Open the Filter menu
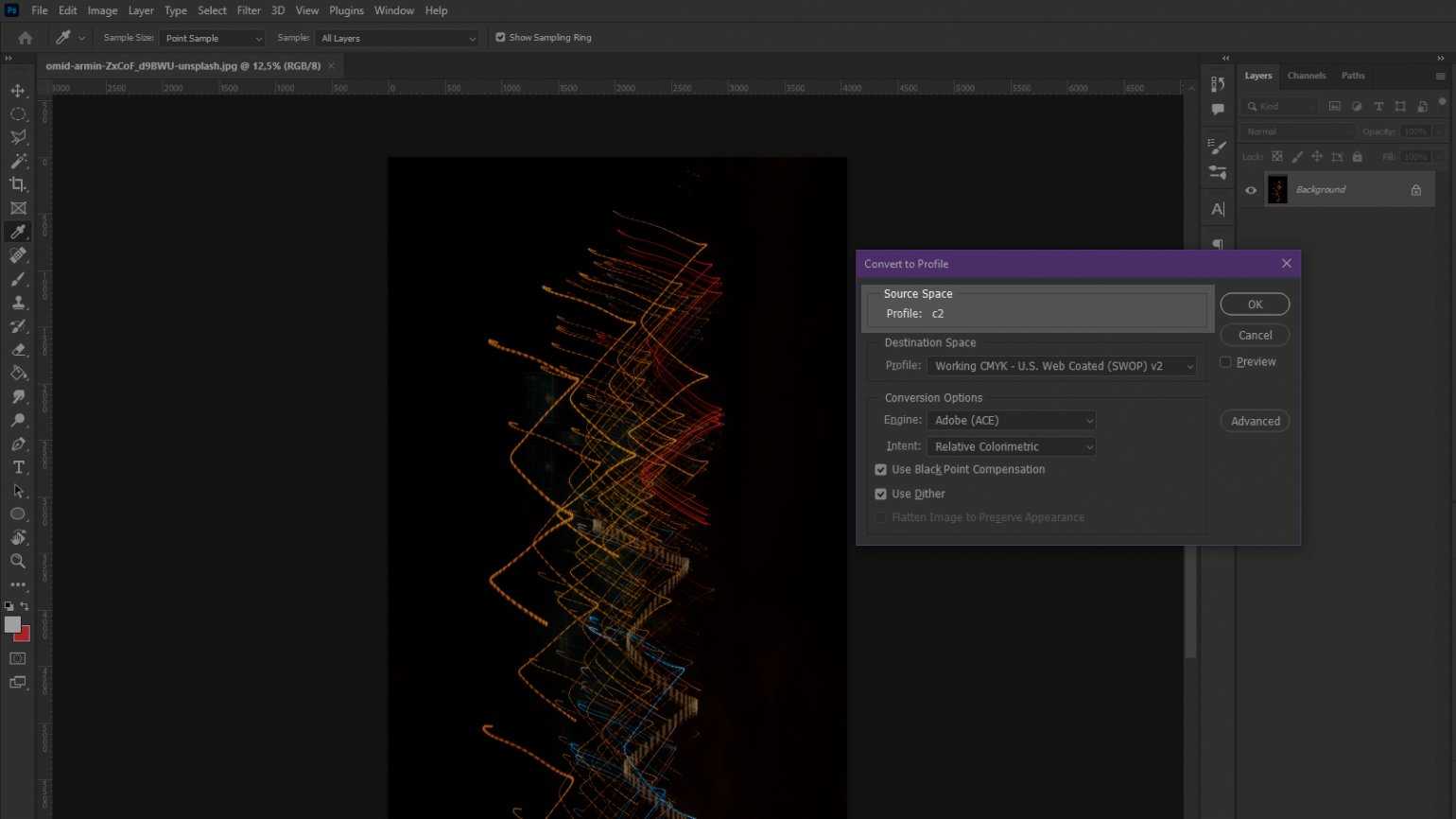 (249, 10)
